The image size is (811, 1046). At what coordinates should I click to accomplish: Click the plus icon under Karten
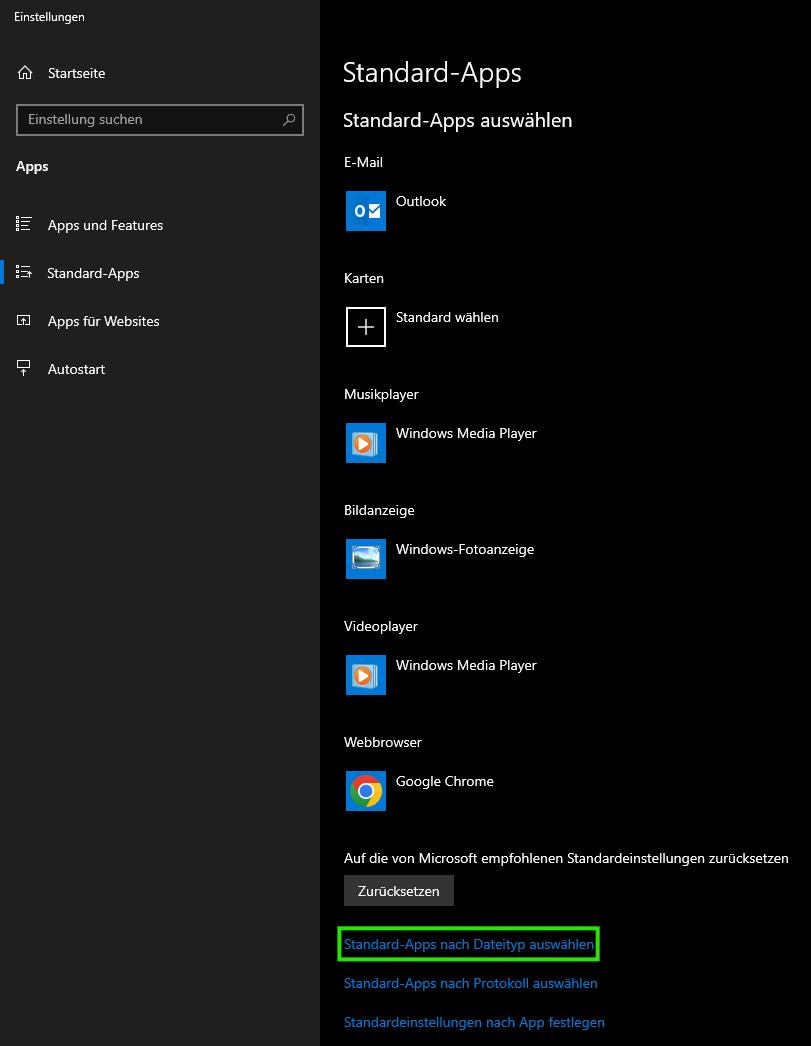365,327
